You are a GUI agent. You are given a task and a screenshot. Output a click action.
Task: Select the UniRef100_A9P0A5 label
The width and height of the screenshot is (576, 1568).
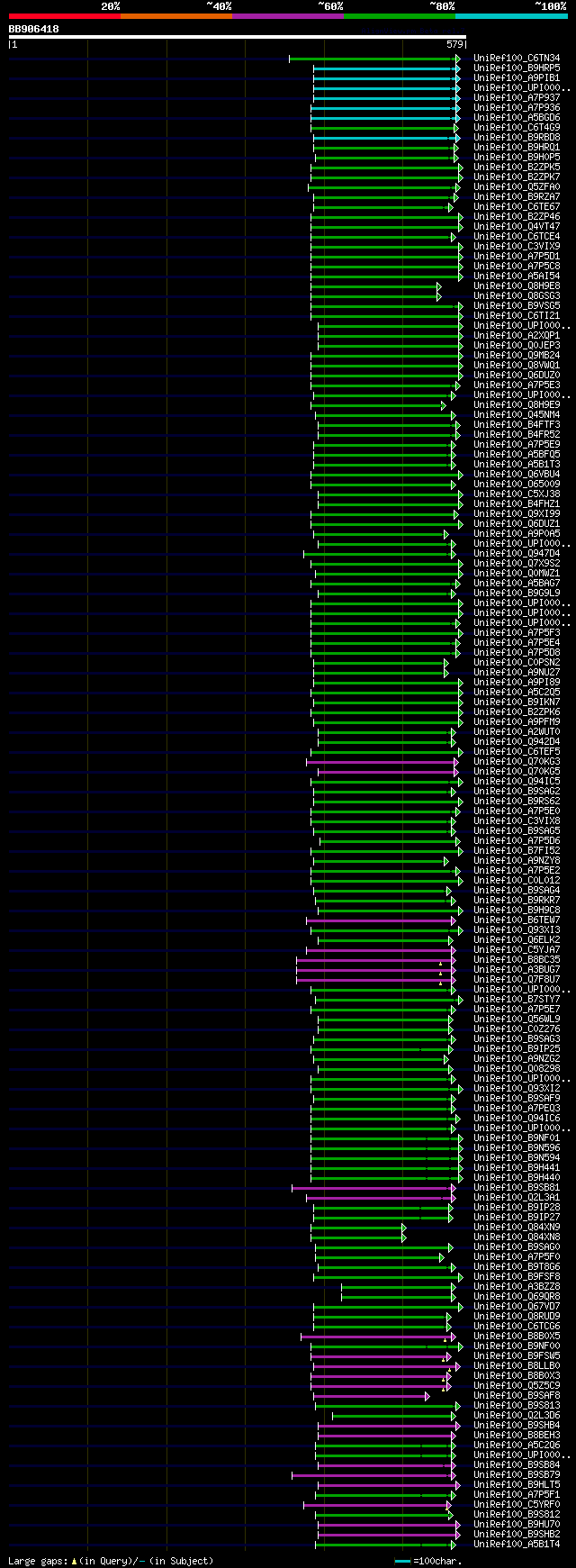pos(517,534)
